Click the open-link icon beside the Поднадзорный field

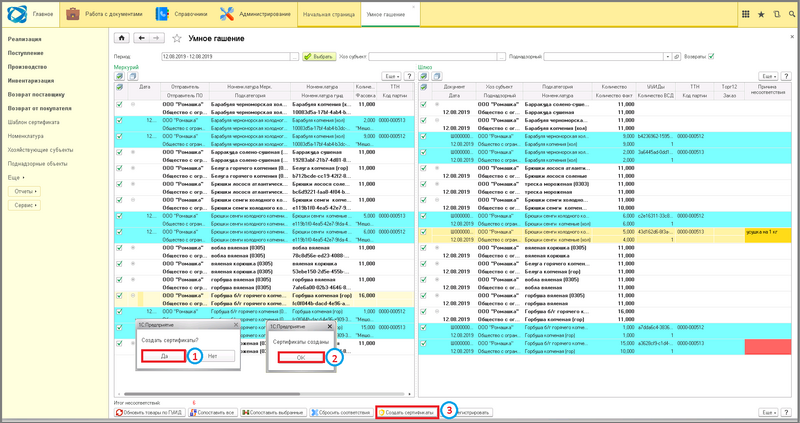point(677,57)
